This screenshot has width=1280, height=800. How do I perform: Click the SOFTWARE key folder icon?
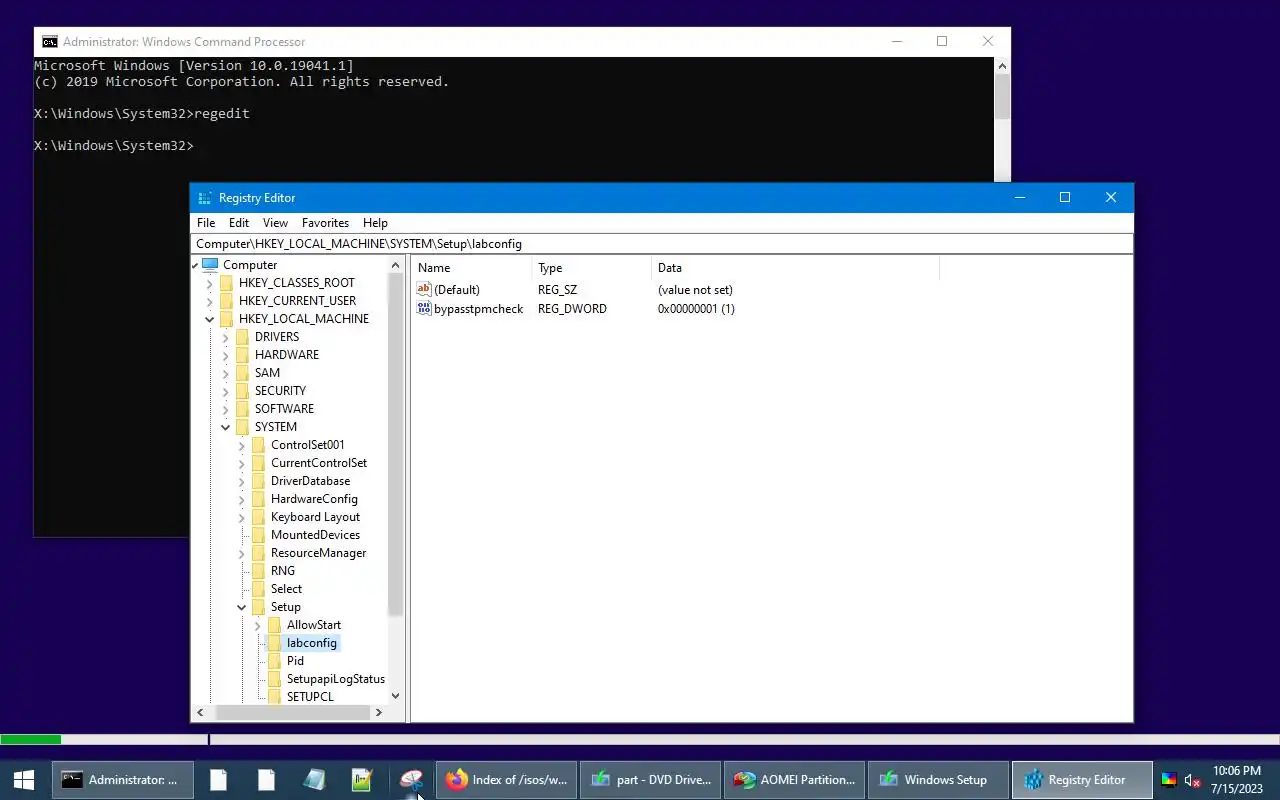[242, 409]
